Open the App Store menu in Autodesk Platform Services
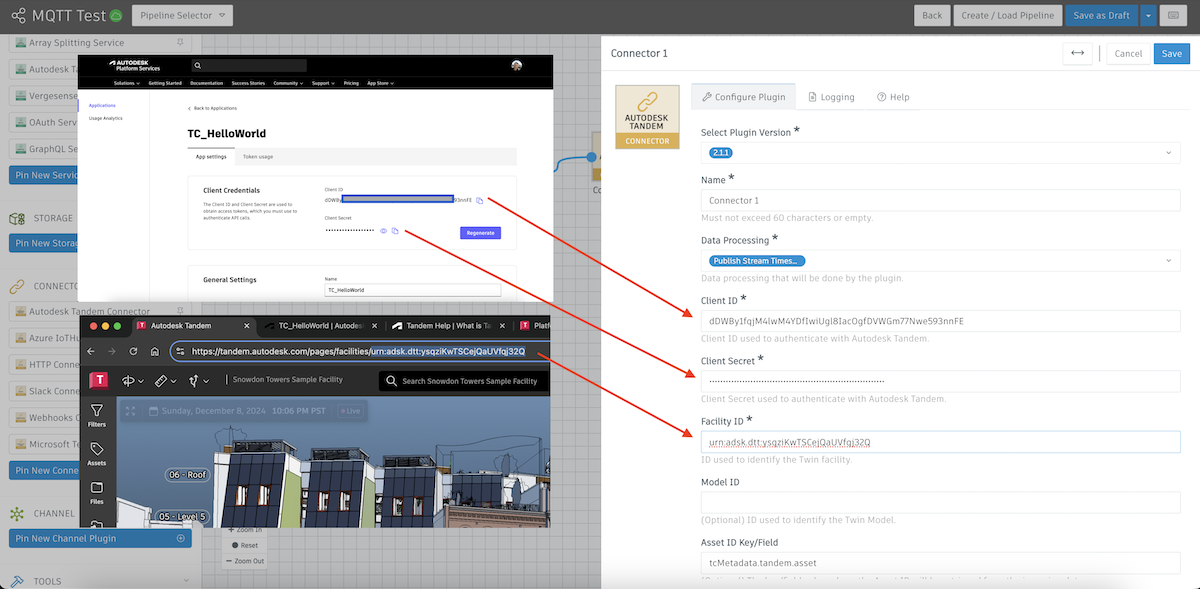 [380, 83]
